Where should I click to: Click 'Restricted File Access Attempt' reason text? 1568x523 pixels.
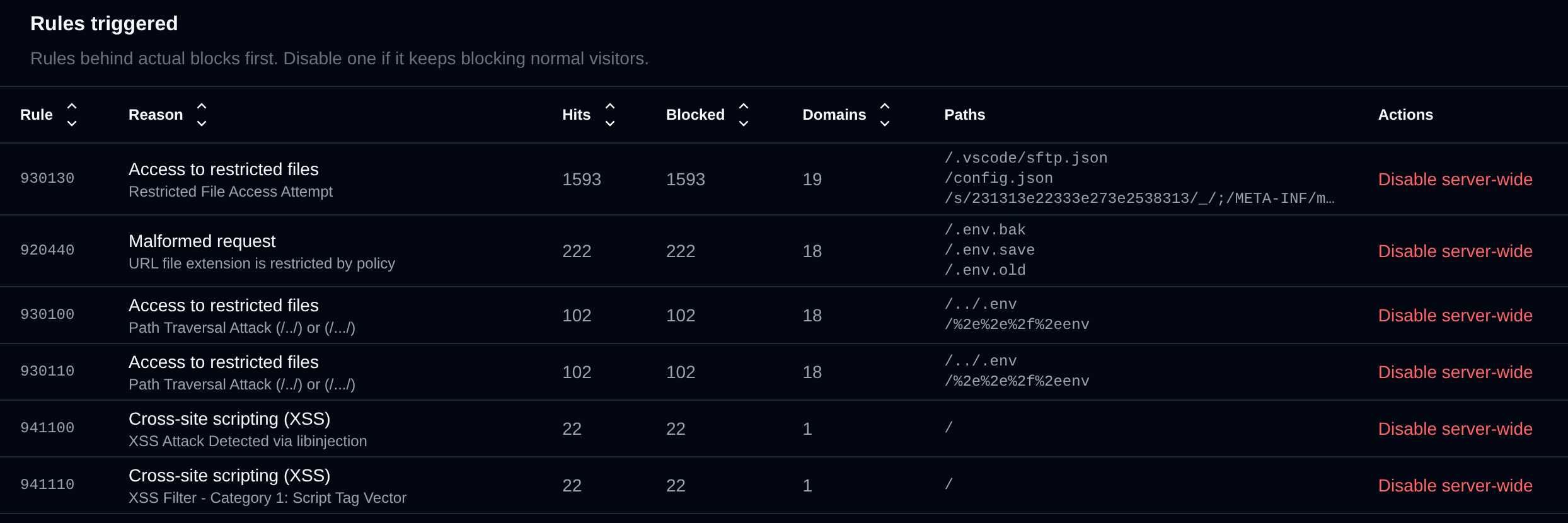point(231,192)
